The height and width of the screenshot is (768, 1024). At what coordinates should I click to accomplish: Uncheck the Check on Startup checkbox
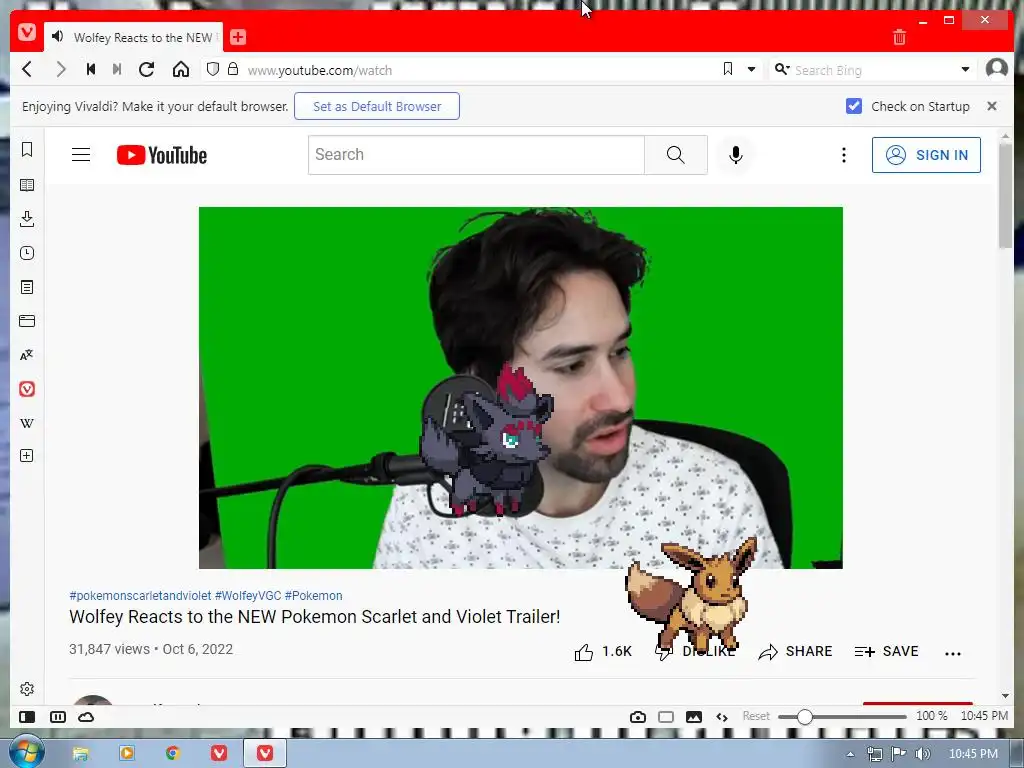coord(854,106)
